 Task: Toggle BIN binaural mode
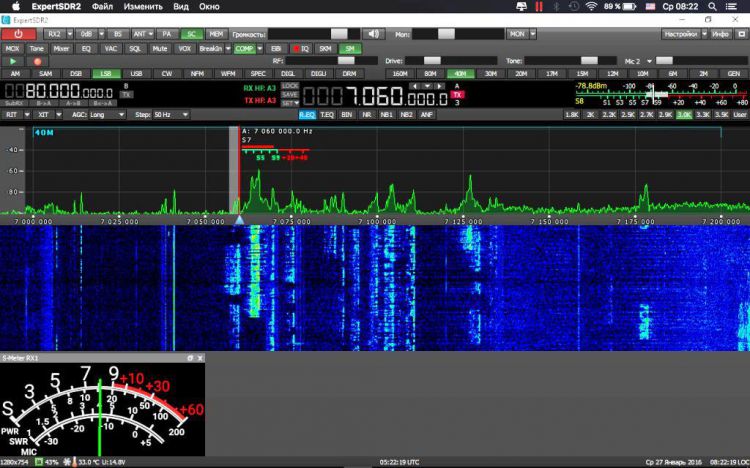pos(346,114)
